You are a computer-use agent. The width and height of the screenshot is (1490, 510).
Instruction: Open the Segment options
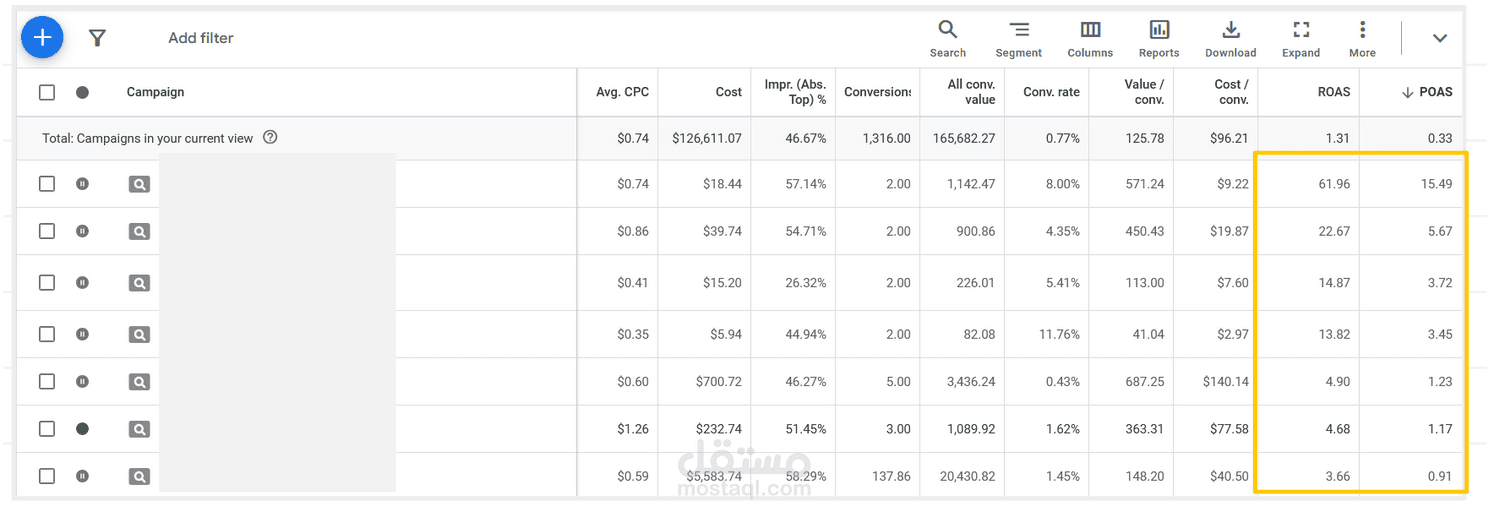tap(1018, 39)
